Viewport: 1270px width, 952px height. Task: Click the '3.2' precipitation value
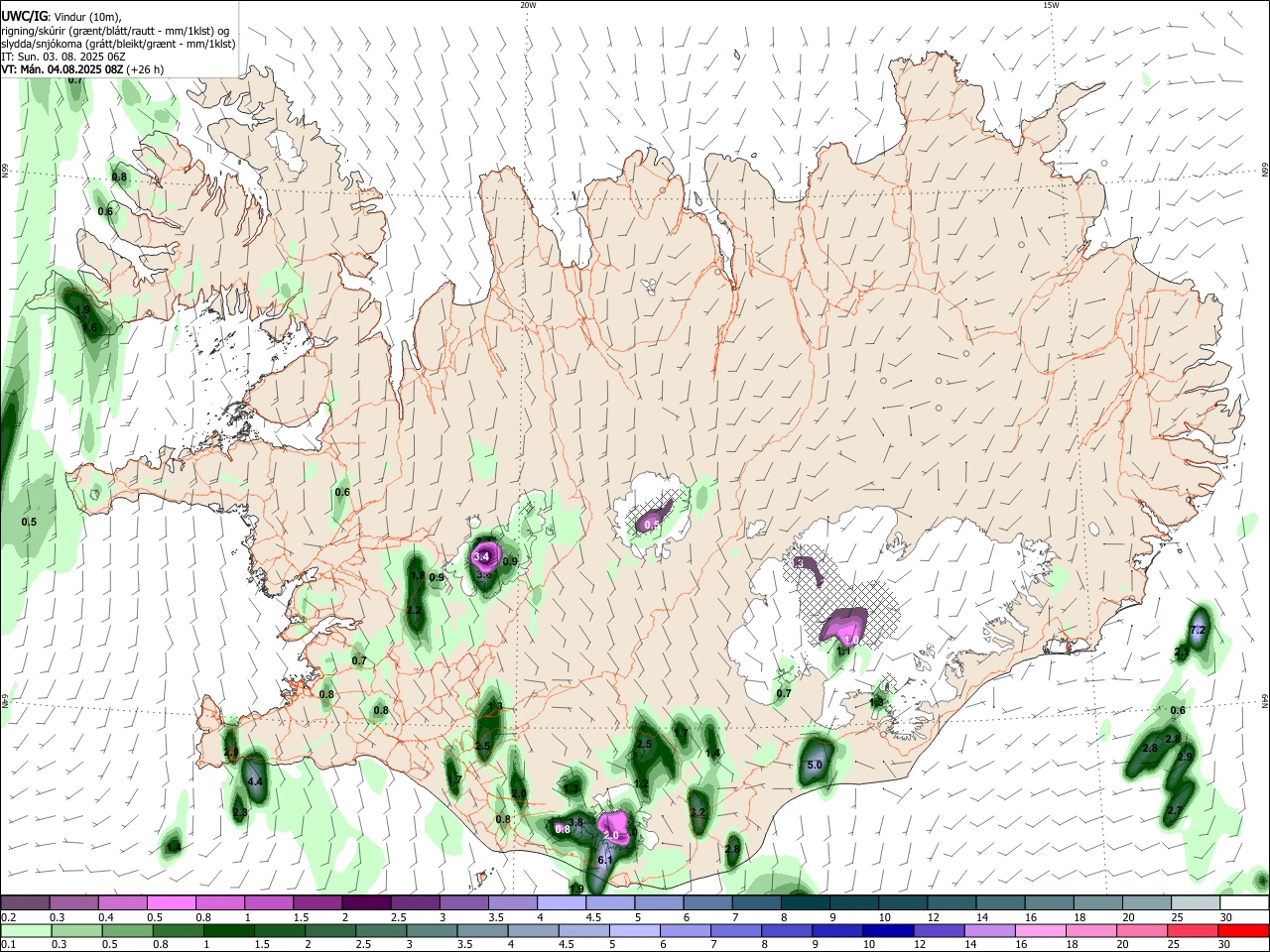(697, 813)
